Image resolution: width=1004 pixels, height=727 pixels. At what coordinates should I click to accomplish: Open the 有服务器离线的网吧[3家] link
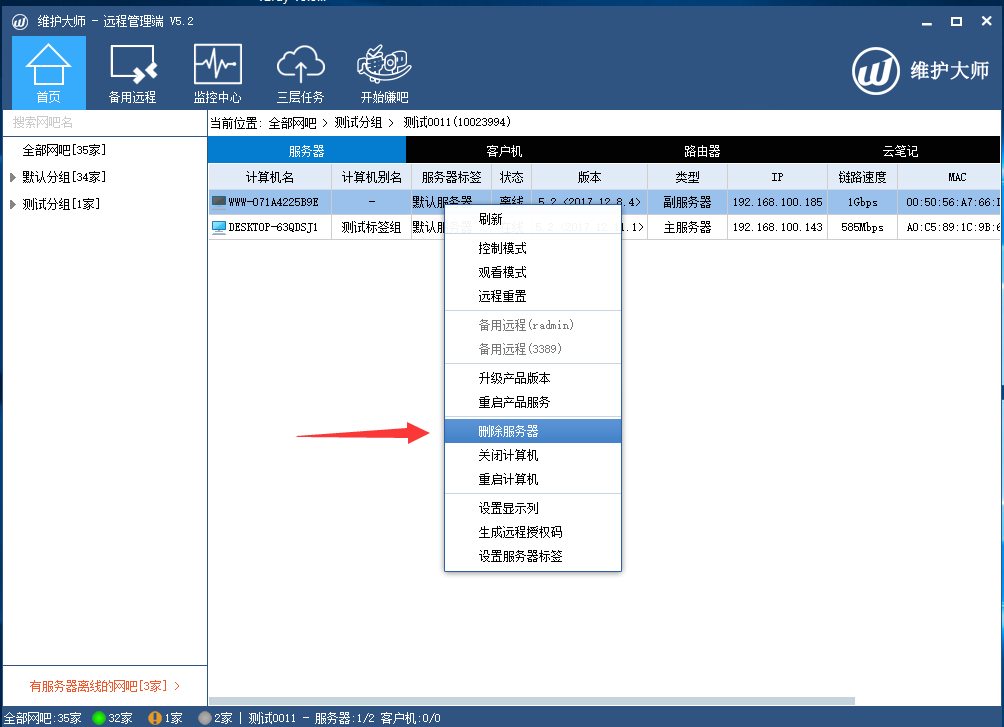coord(104,686)
